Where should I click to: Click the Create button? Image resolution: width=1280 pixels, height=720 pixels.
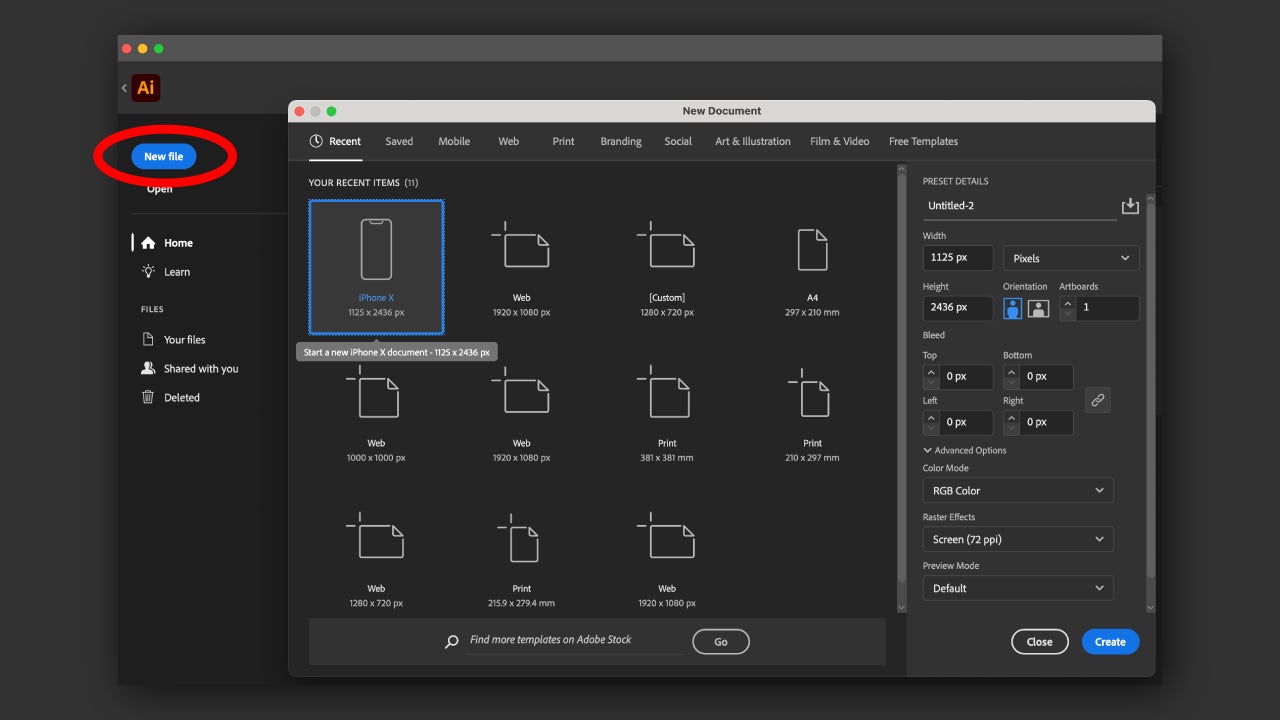click(1110, 642)
